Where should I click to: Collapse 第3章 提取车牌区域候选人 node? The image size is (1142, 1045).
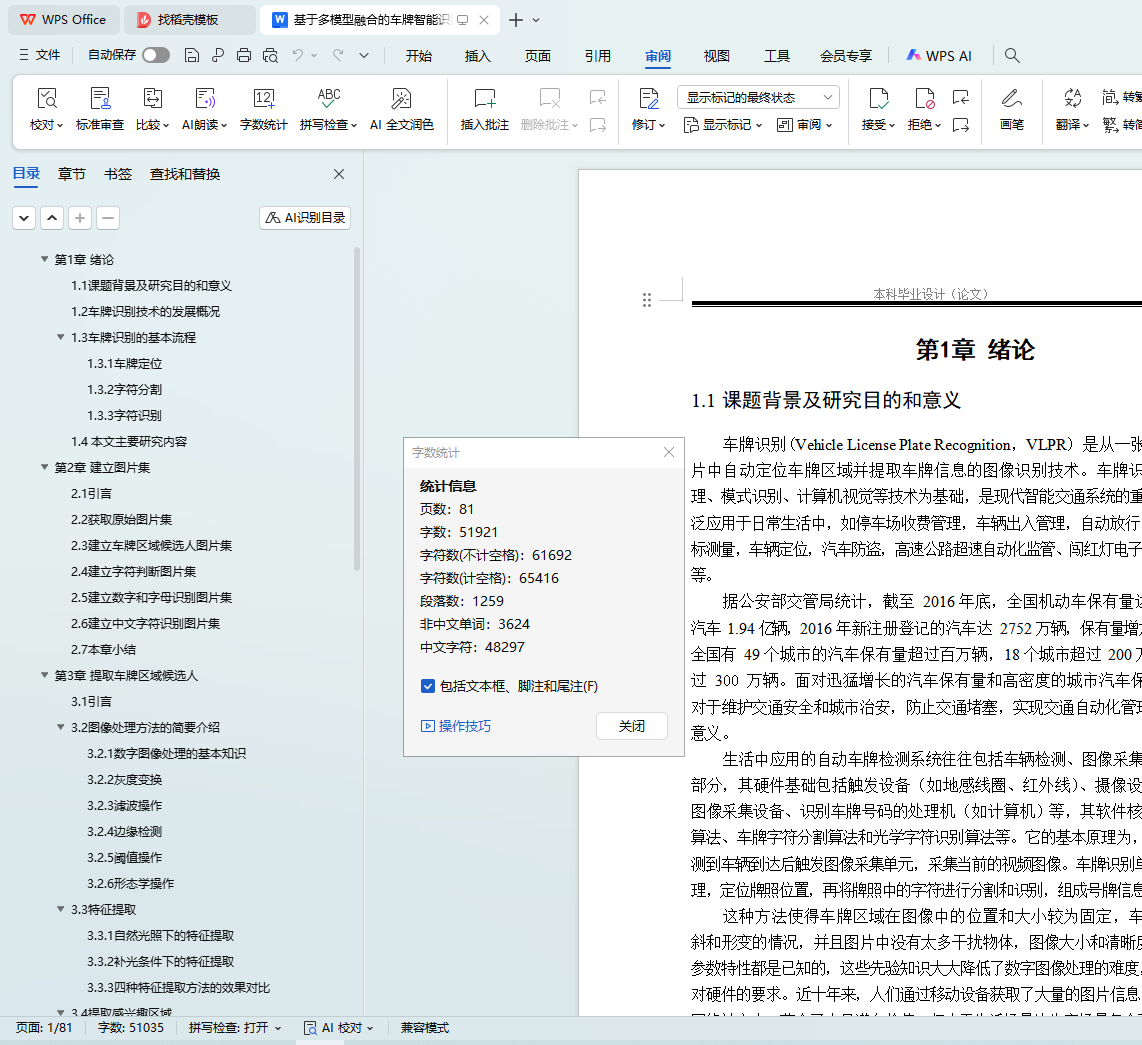44,675
